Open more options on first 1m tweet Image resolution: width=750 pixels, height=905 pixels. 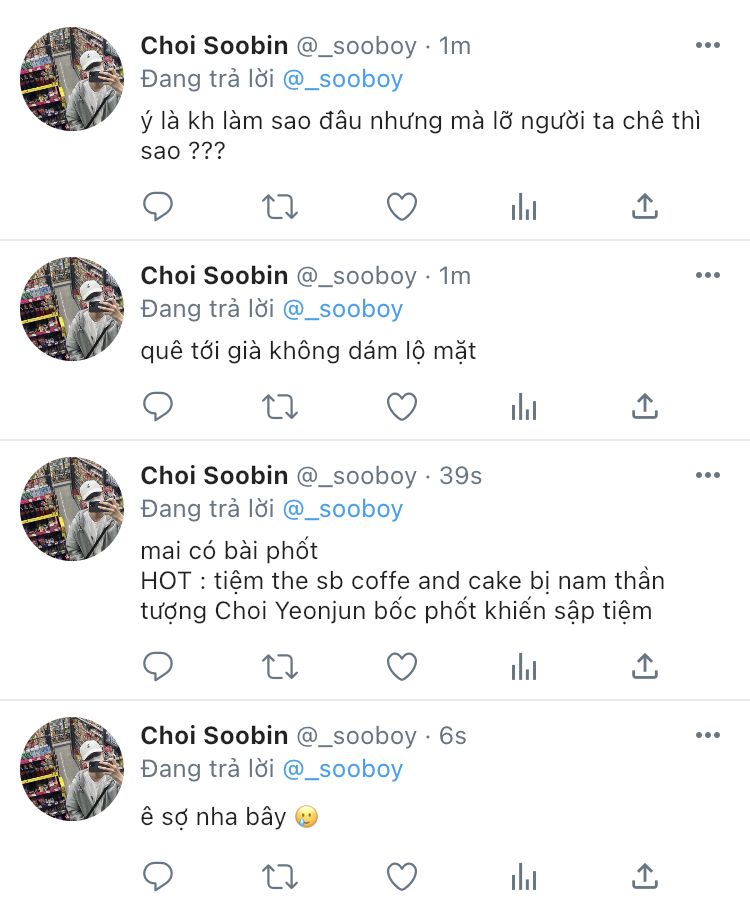tap(708, 45)
